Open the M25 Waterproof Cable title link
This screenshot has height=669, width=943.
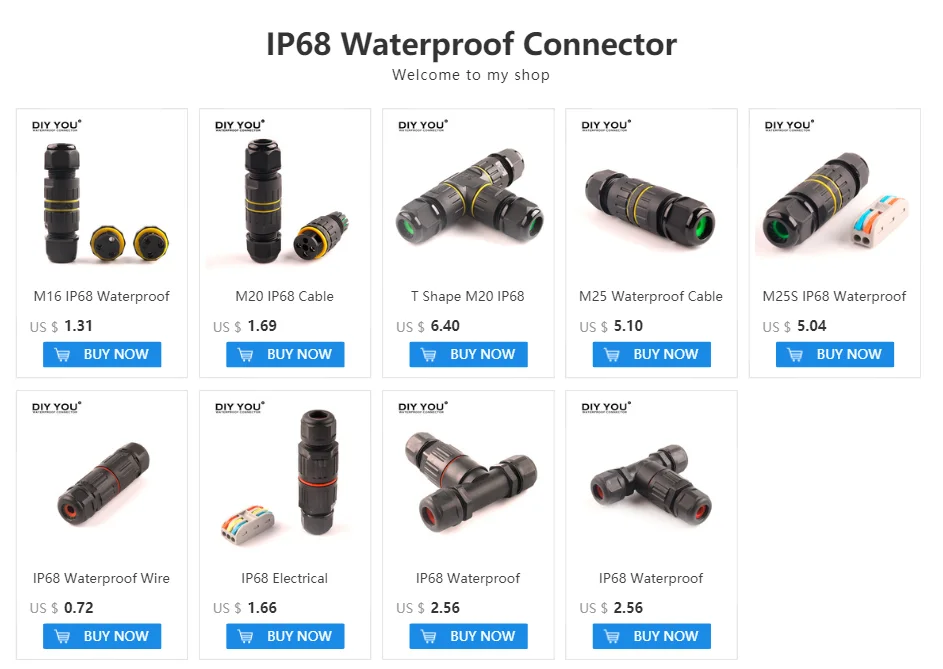(651, 296)
